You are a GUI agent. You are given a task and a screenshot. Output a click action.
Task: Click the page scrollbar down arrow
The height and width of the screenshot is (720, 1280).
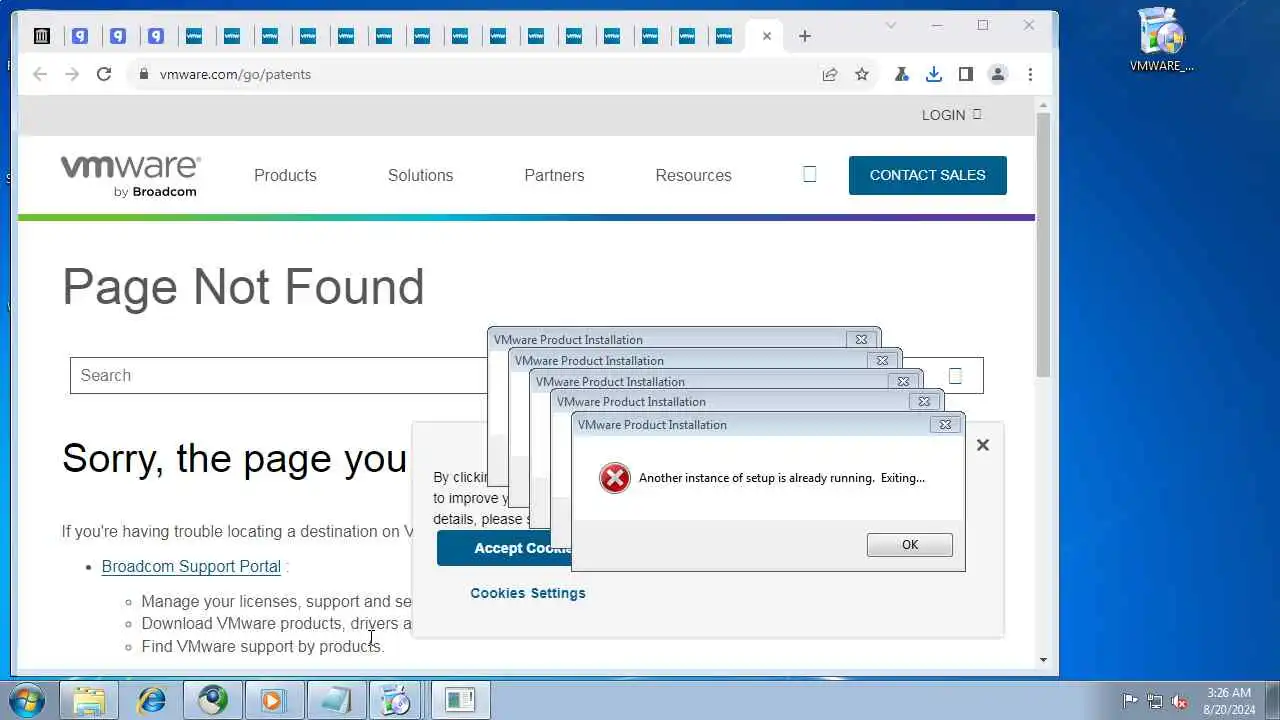(1043, 660)
